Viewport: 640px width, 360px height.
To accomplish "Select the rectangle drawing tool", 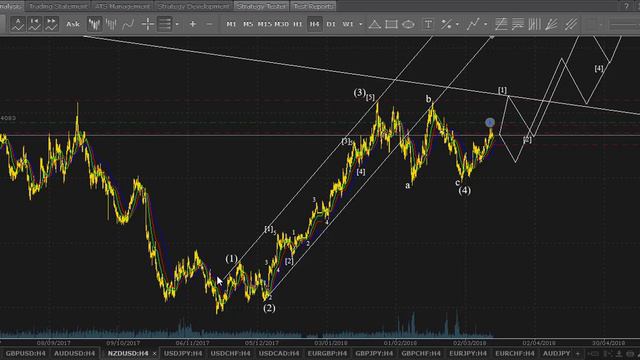I will (391, 24).
